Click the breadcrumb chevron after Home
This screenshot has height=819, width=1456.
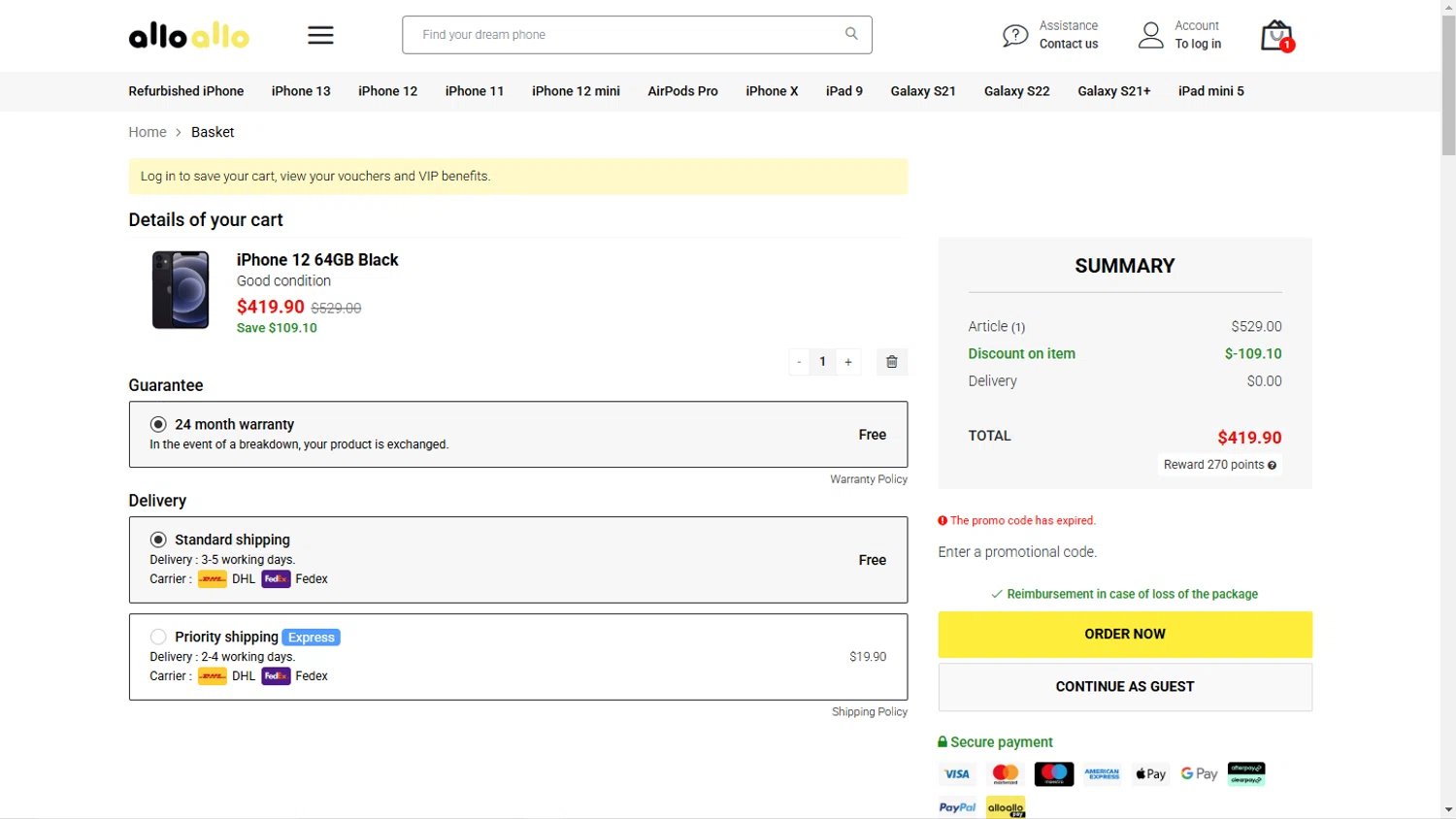[x=179, y=133]
